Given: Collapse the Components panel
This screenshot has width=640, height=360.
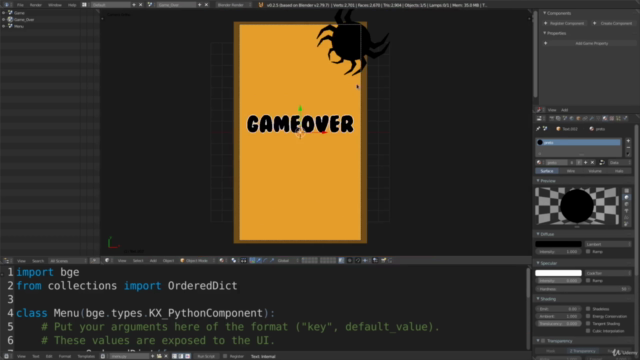Looking at the screenshot, I should point(544,13).
